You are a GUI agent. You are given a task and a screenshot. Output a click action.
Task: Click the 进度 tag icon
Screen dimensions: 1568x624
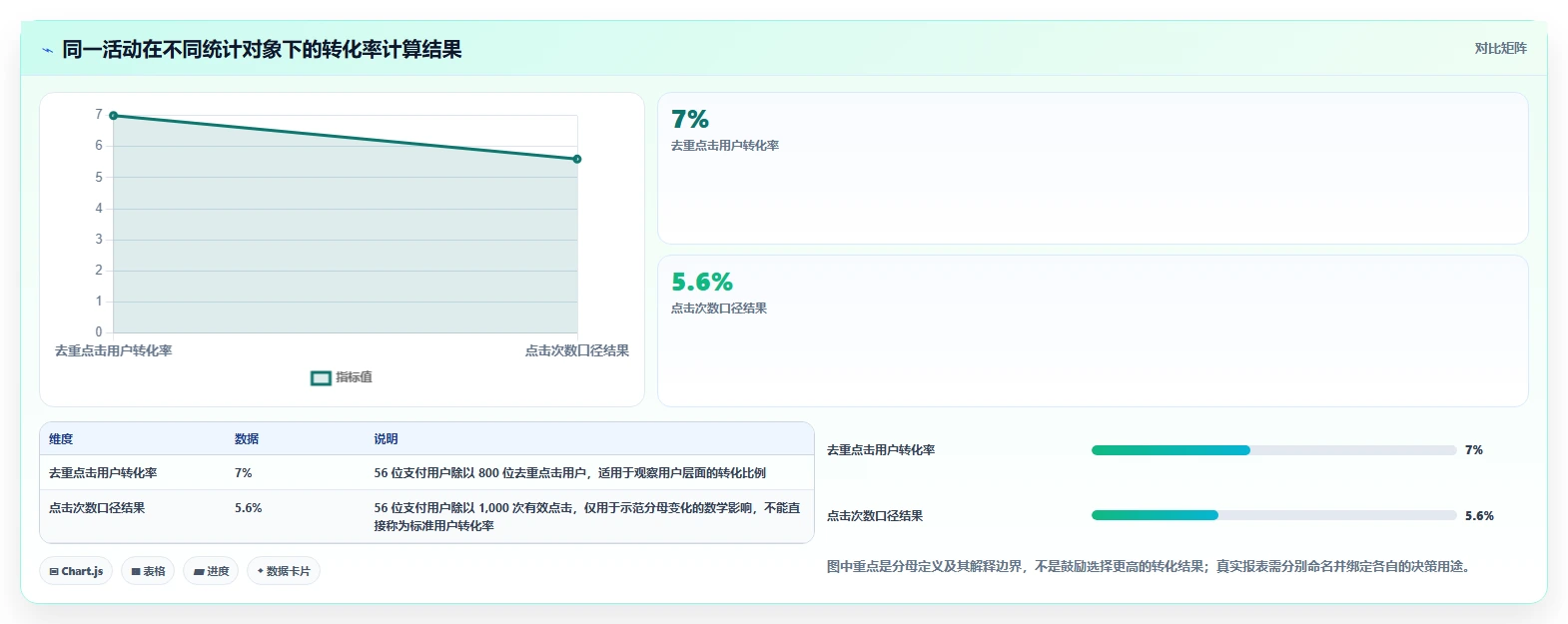[x=199, y=572]
